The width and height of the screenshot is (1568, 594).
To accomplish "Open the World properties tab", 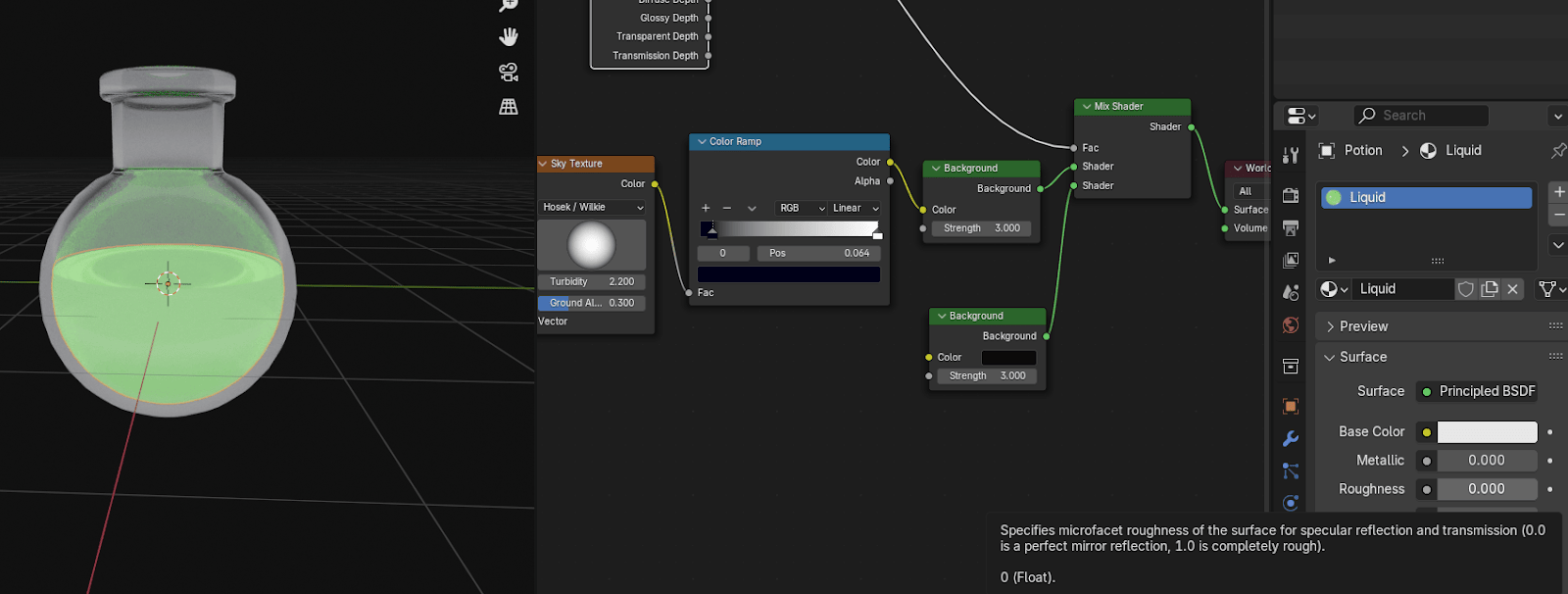I will 1291,325.
